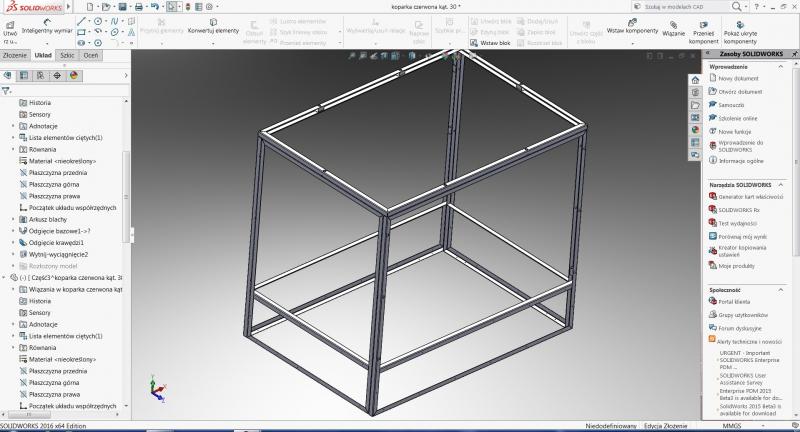
Task: Open the PropertyManager tab icon
Action: click(23, 75)
